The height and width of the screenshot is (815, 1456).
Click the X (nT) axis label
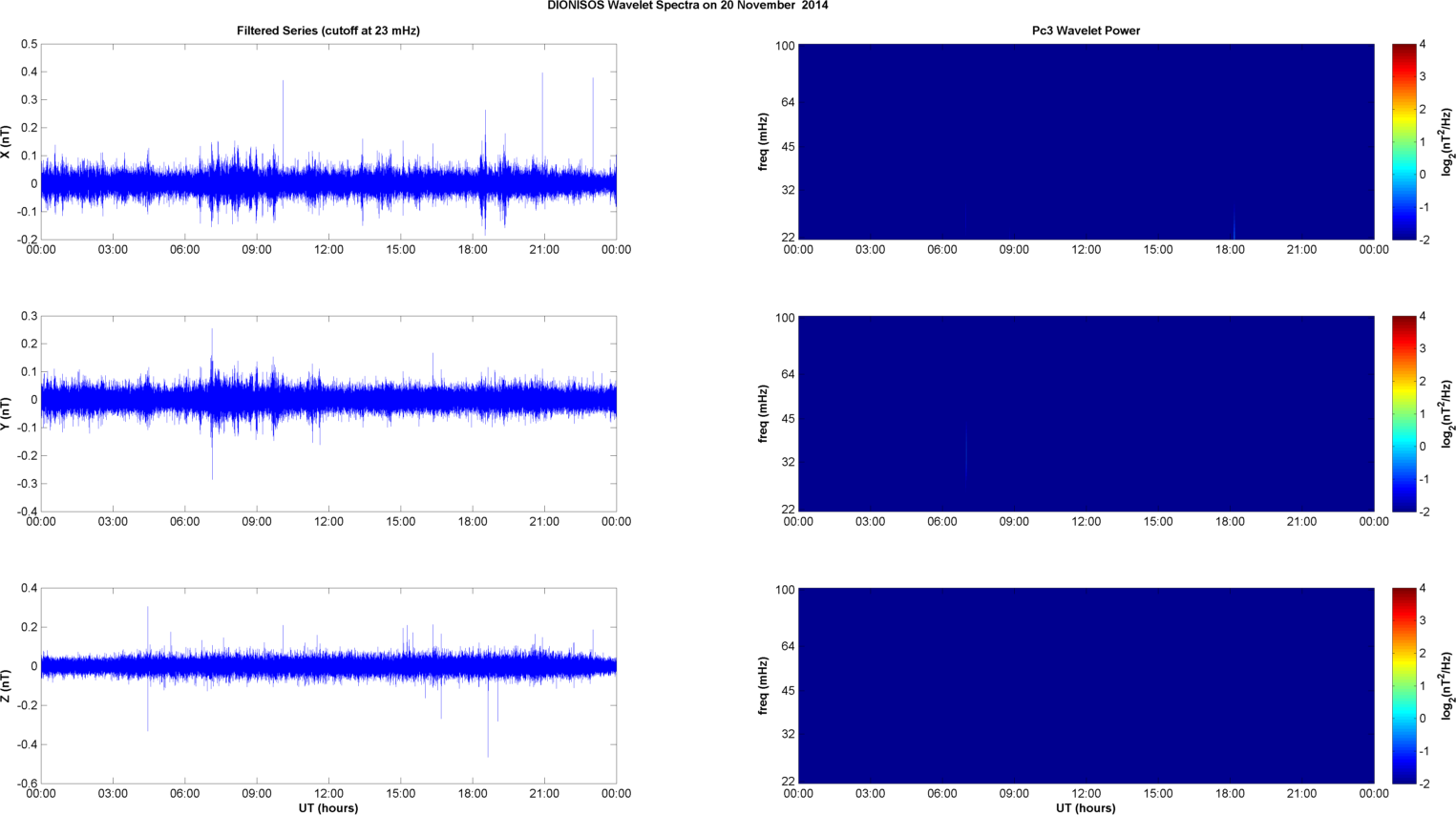[7, 142]
